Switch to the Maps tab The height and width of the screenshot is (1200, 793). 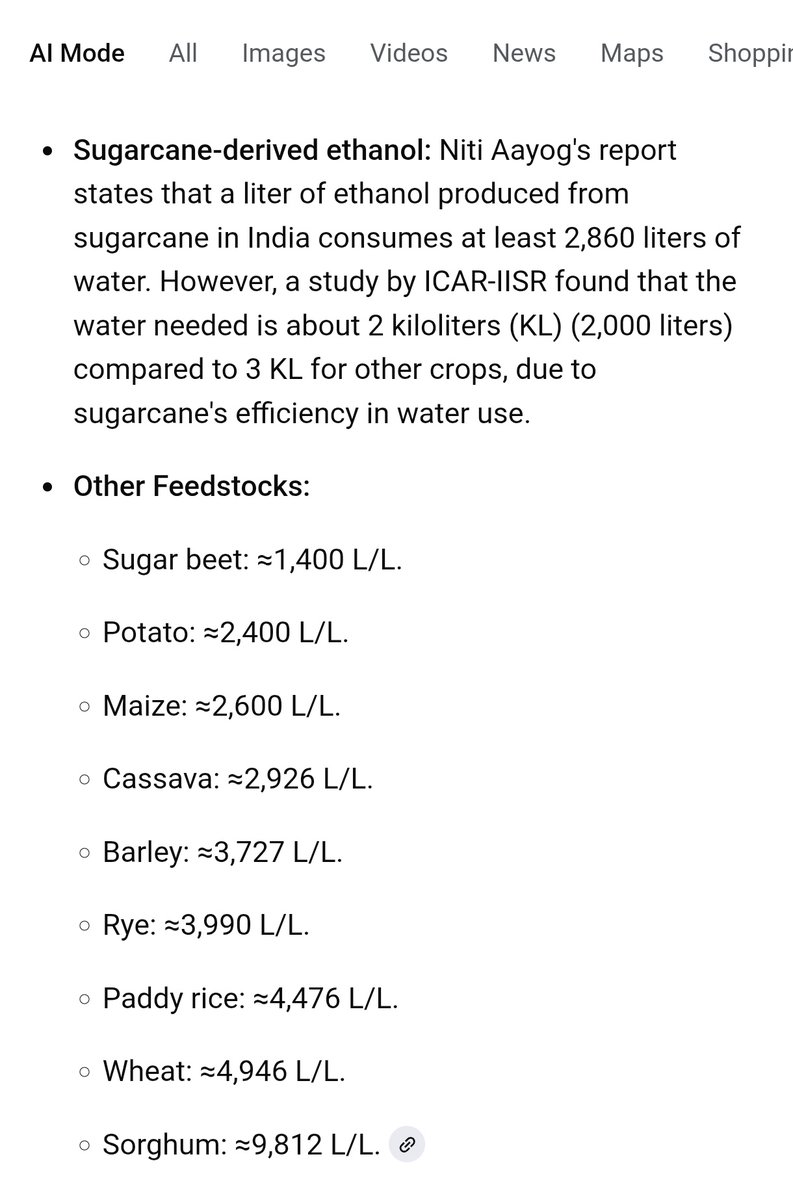(x=632, y=53)
